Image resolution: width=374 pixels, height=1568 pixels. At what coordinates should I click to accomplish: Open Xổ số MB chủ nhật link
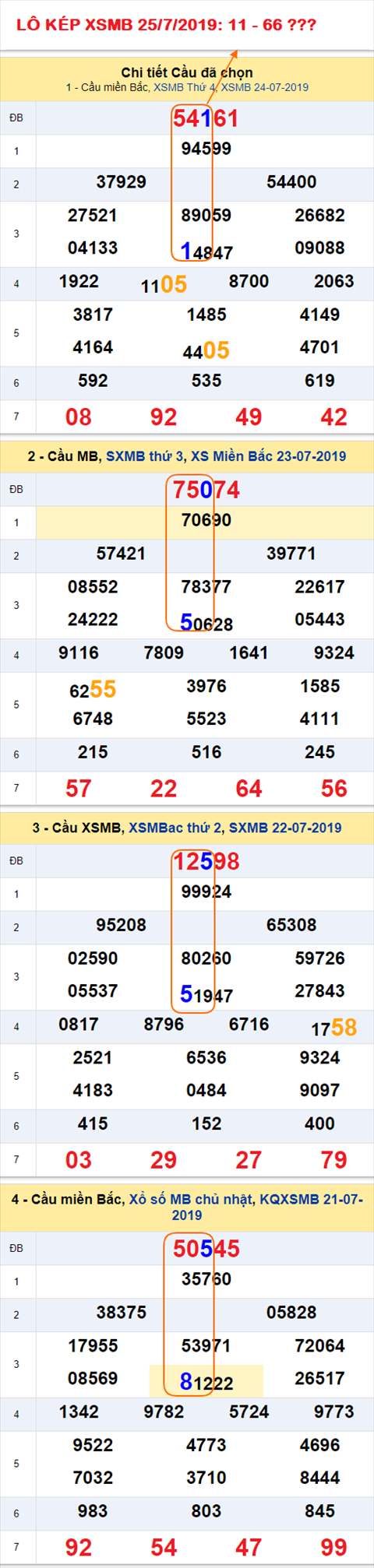point(191,1200)
